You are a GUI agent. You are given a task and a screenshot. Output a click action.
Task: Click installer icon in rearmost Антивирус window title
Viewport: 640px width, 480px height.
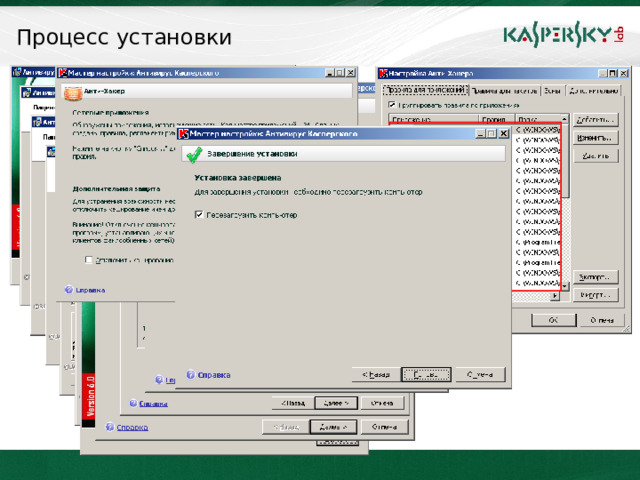17,72
